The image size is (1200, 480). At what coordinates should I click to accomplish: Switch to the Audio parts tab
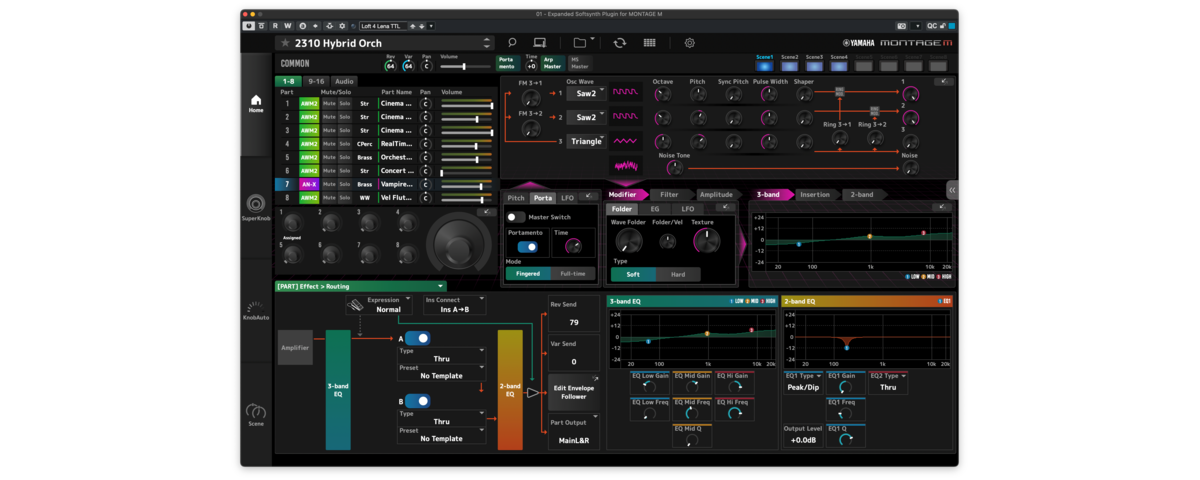(x=344, y=81)
